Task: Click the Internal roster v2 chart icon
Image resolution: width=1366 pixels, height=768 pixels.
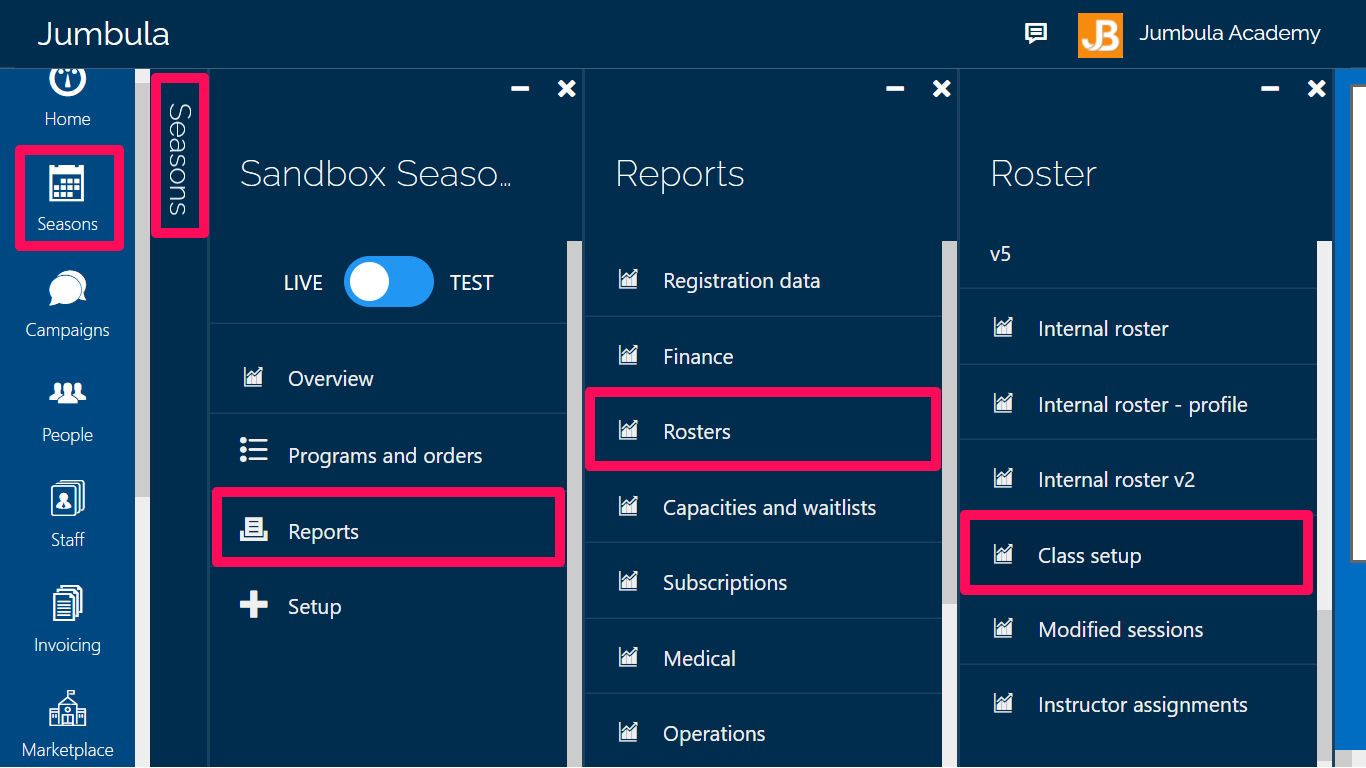Action: (1003, 477)
